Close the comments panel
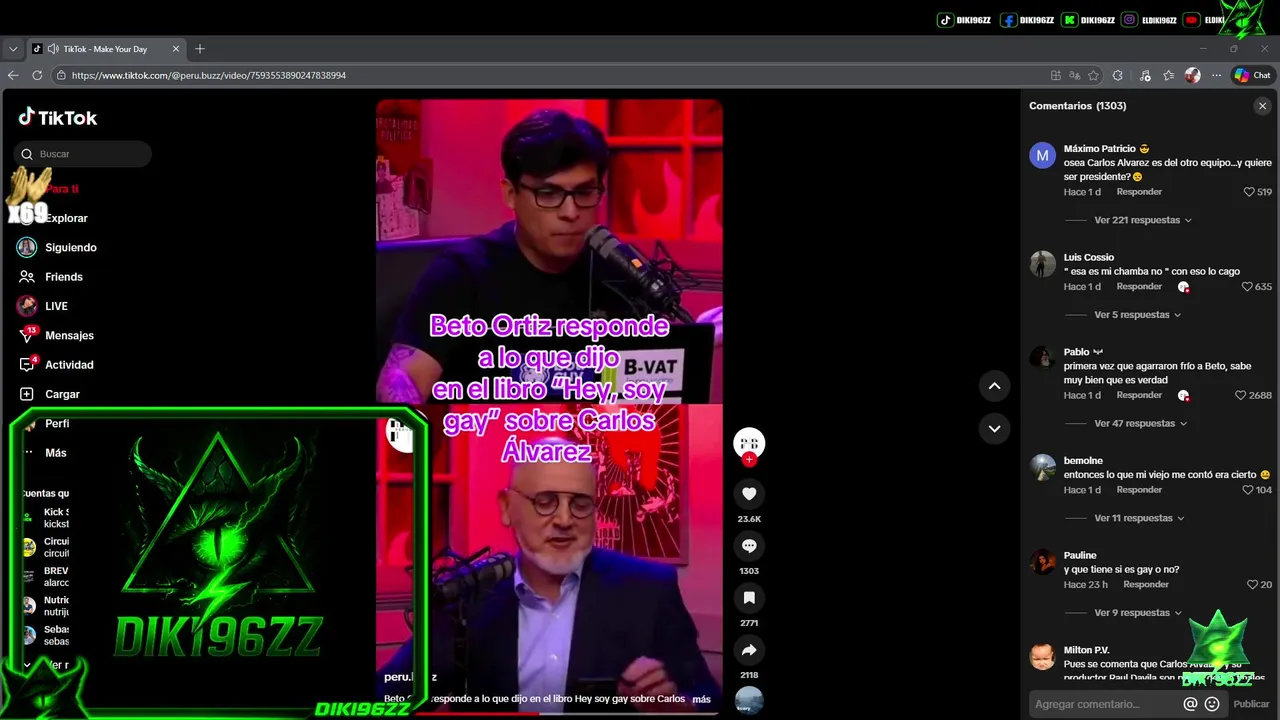 coord(1262,106)
